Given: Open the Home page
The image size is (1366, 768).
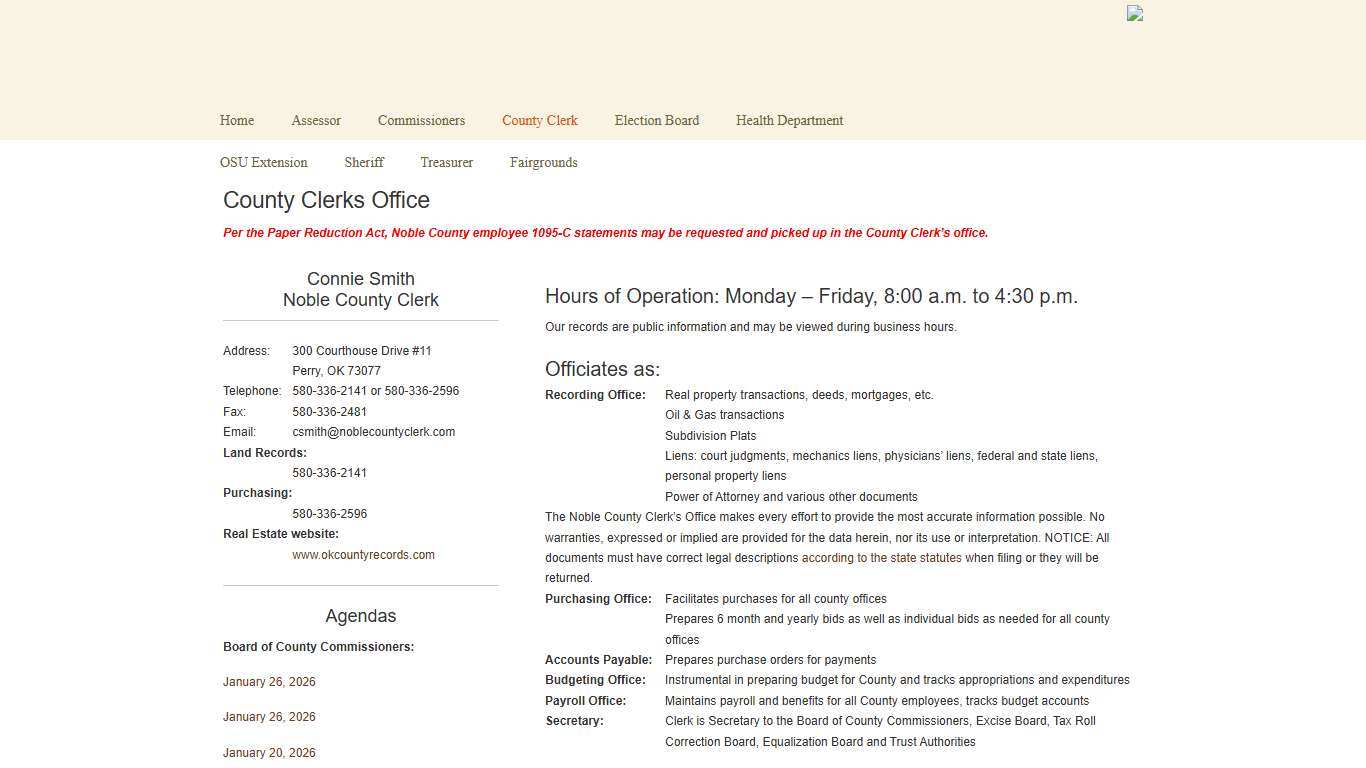Looking at the screenshot, I should [236, 120].
